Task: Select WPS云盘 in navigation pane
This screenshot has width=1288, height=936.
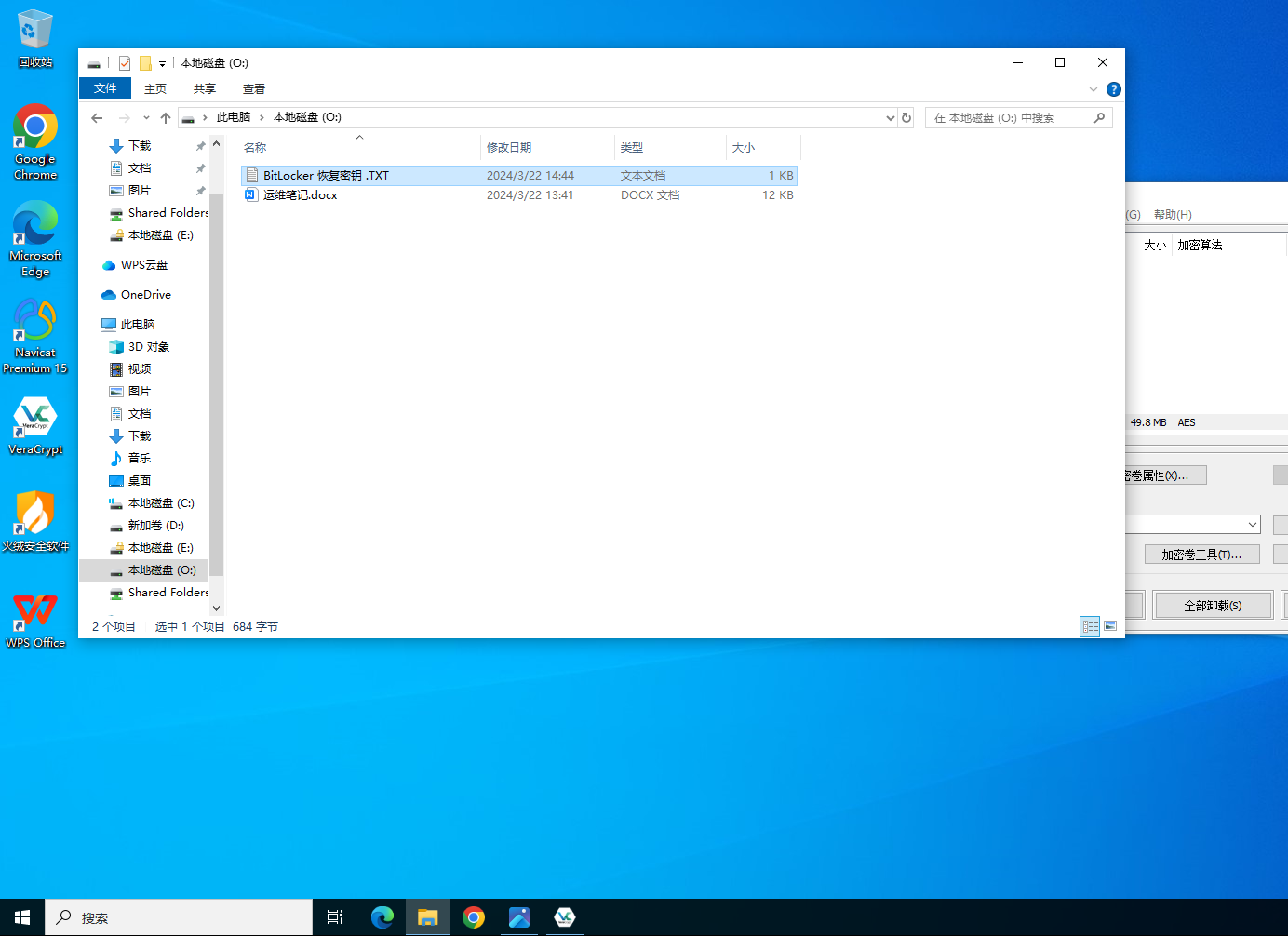Action: click(144, 265)
